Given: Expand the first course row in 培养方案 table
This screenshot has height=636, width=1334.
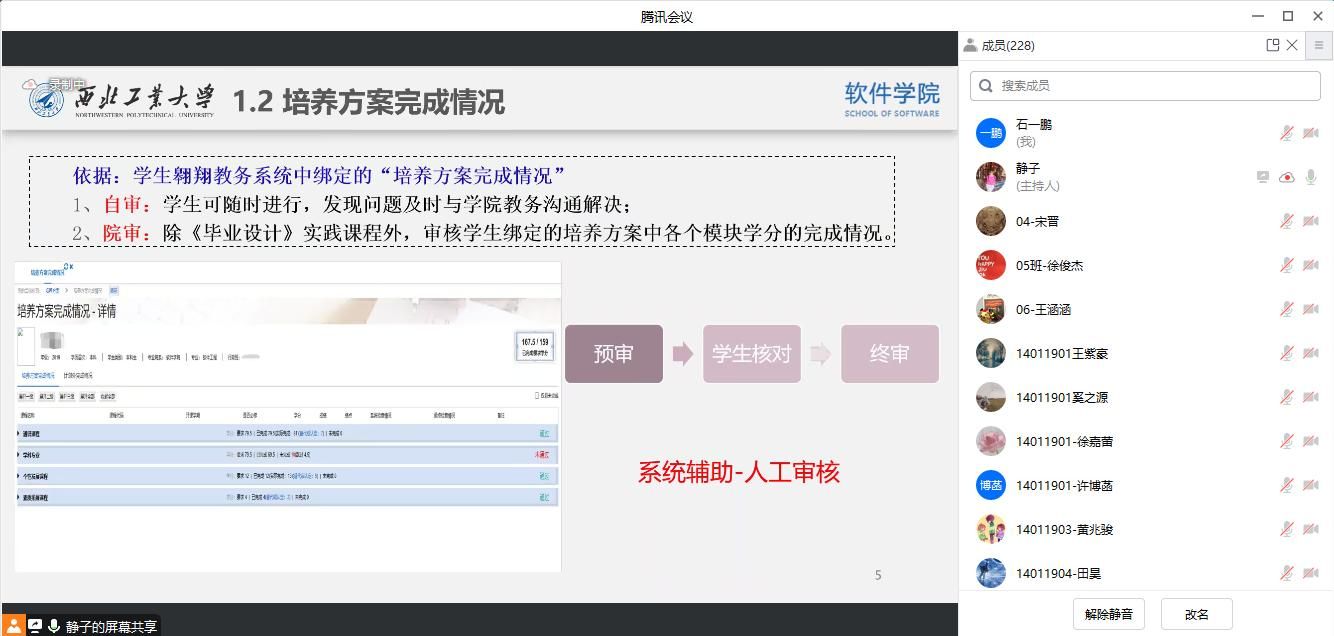Looking at the screenshot, I should [19, 434].
